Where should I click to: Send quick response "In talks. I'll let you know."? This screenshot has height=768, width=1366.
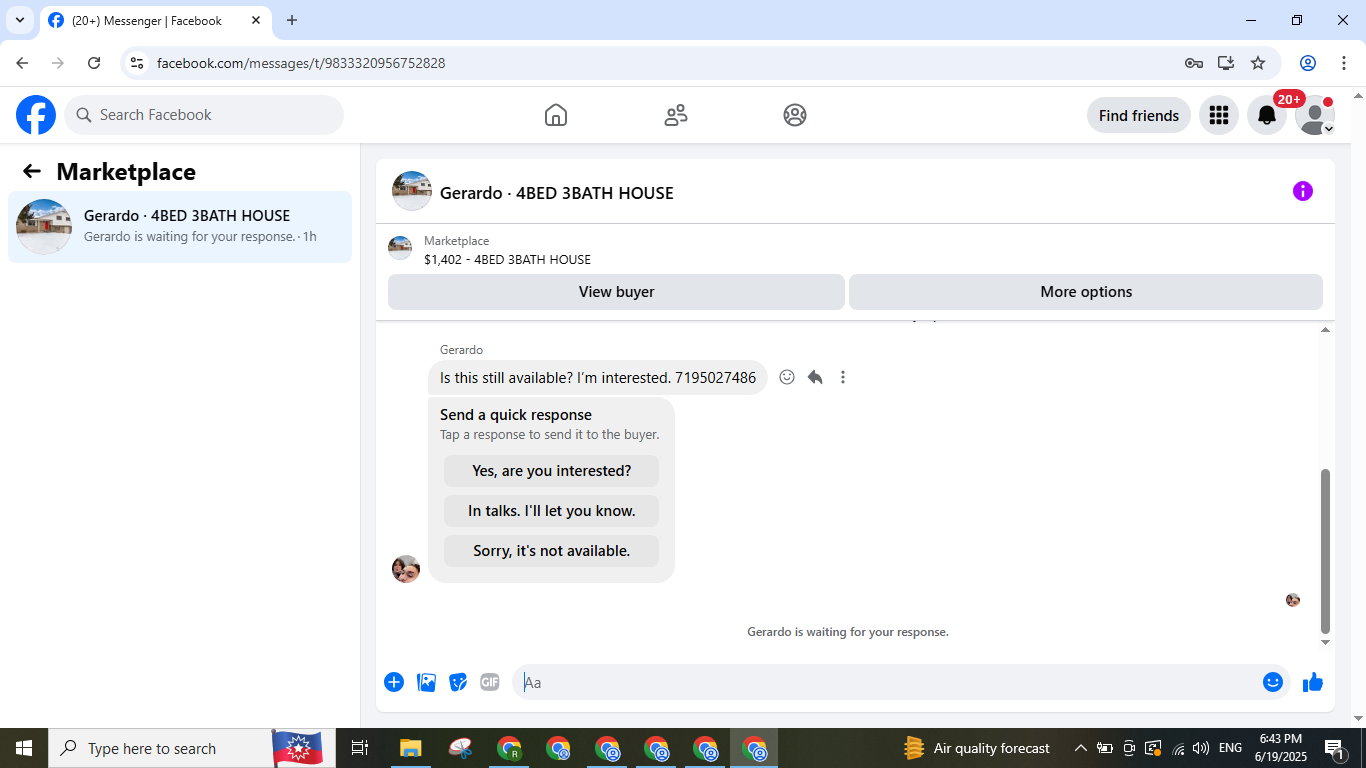(552, 511)
